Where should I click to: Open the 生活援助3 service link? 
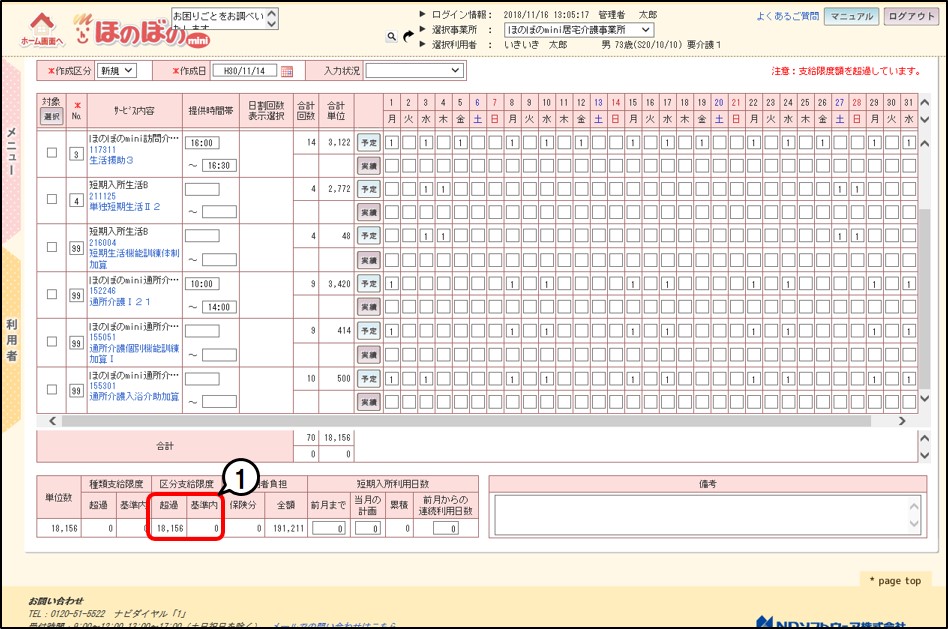(111, 160)
